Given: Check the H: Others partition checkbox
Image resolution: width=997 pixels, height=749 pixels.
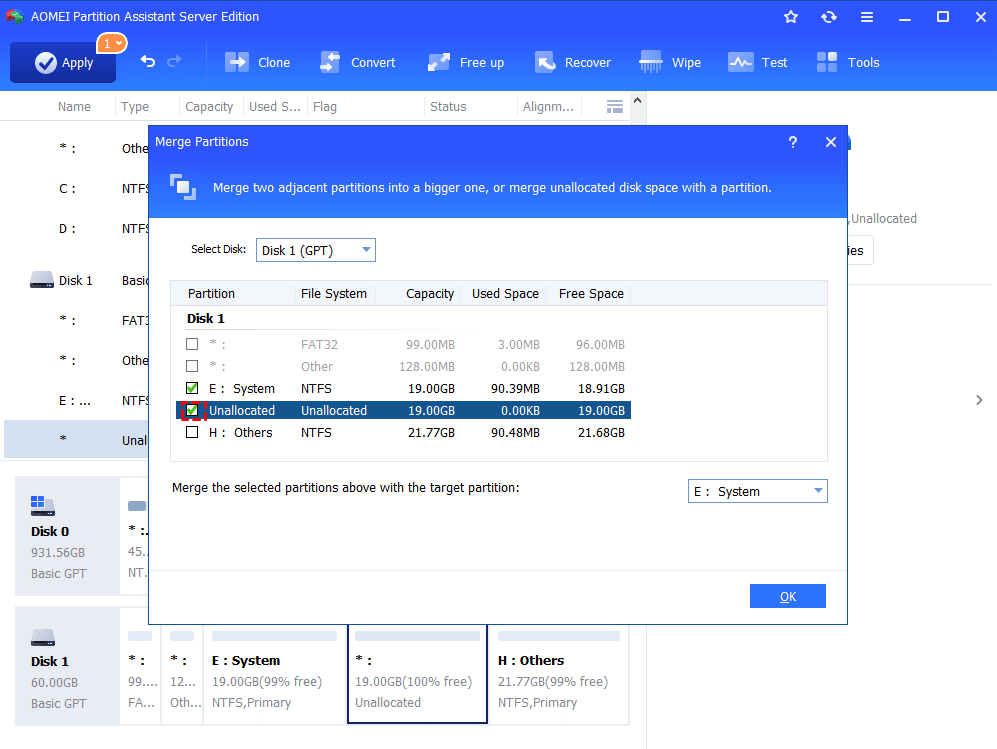Looking at the screenshot, I should pos(192,432).
